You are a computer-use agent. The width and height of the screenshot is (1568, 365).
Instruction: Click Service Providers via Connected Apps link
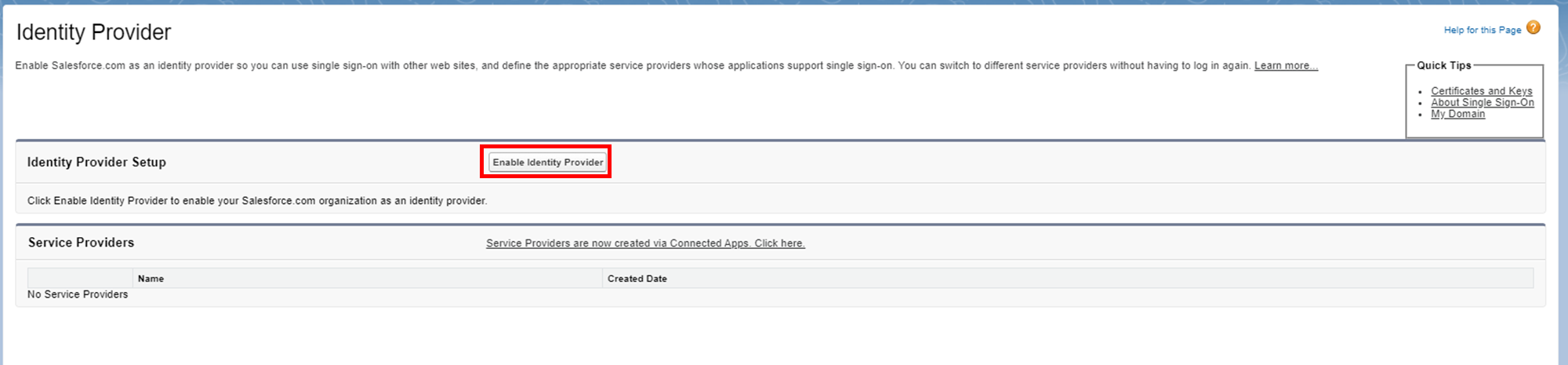coord(645,243)
